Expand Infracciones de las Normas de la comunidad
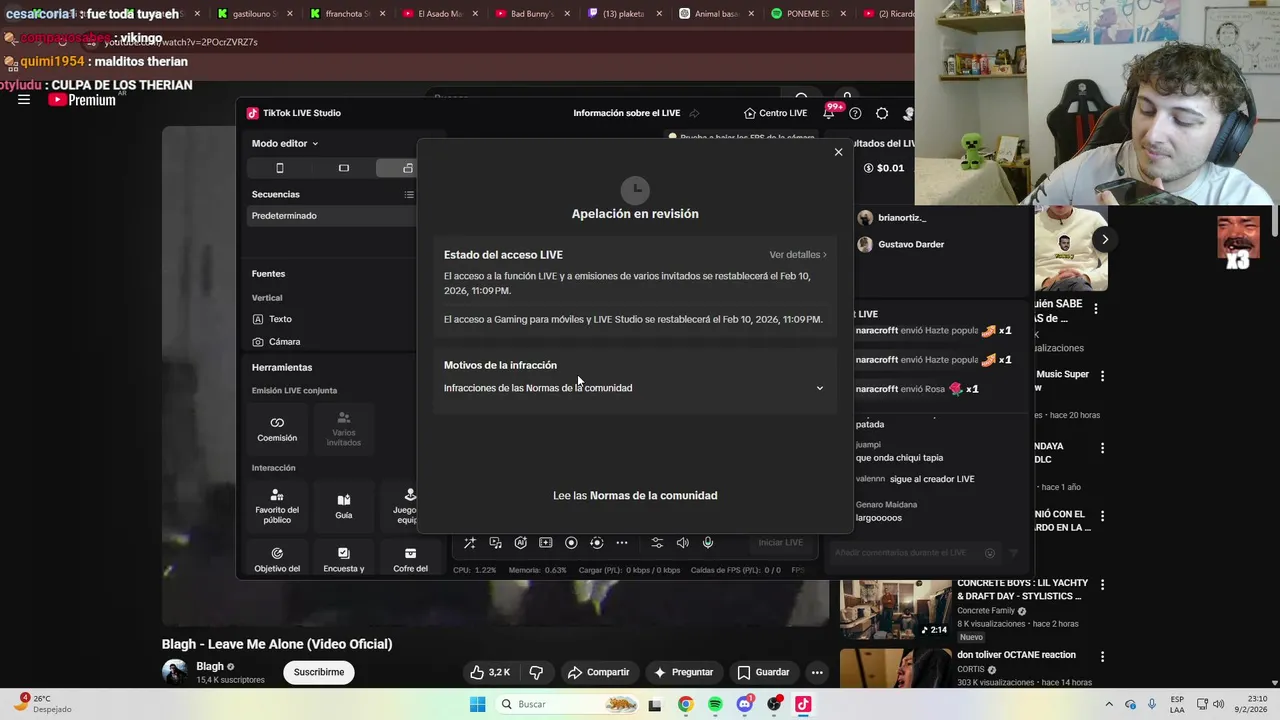The width and height of the screenshot is (1280, 720). [x=819, y=388]
